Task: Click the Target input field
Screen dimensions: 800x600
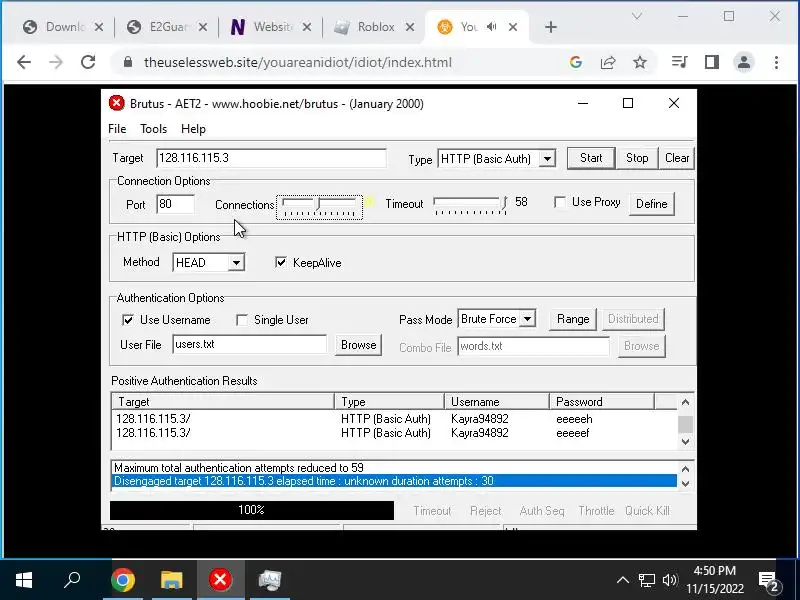Action: click(x=271, y=158)
